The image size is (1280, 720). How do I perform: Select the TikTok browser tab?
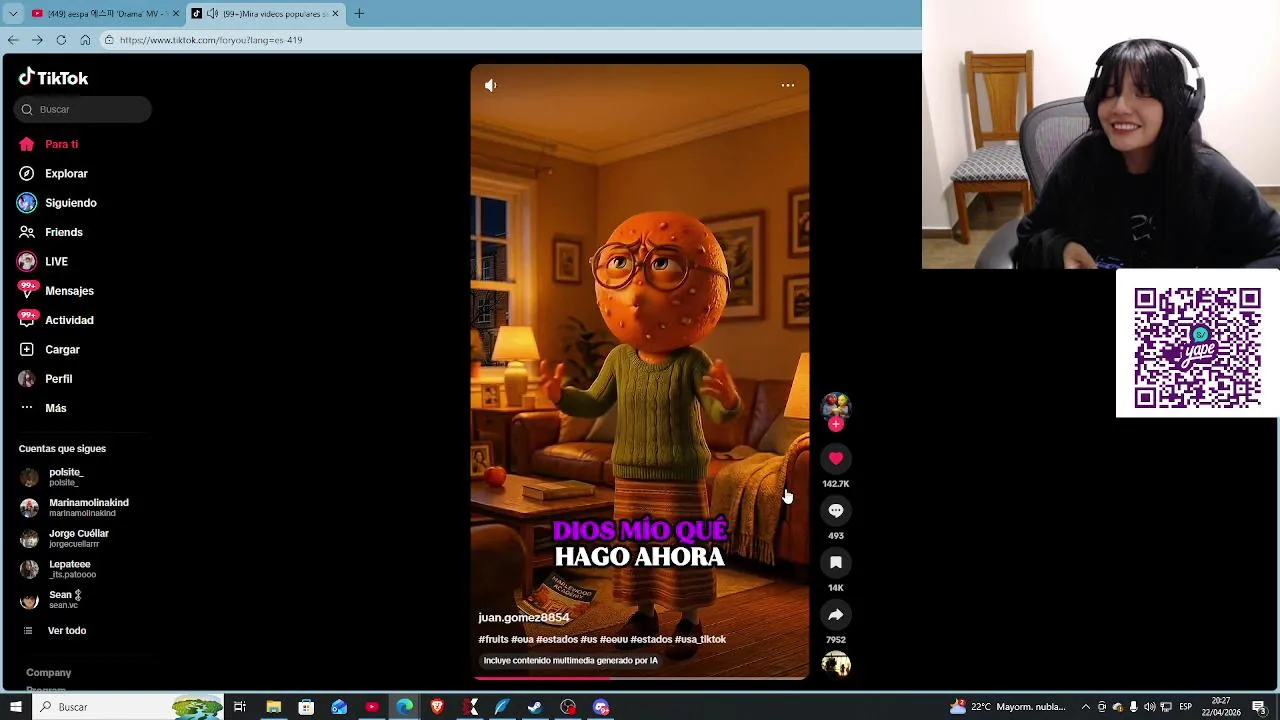point(265,14)
